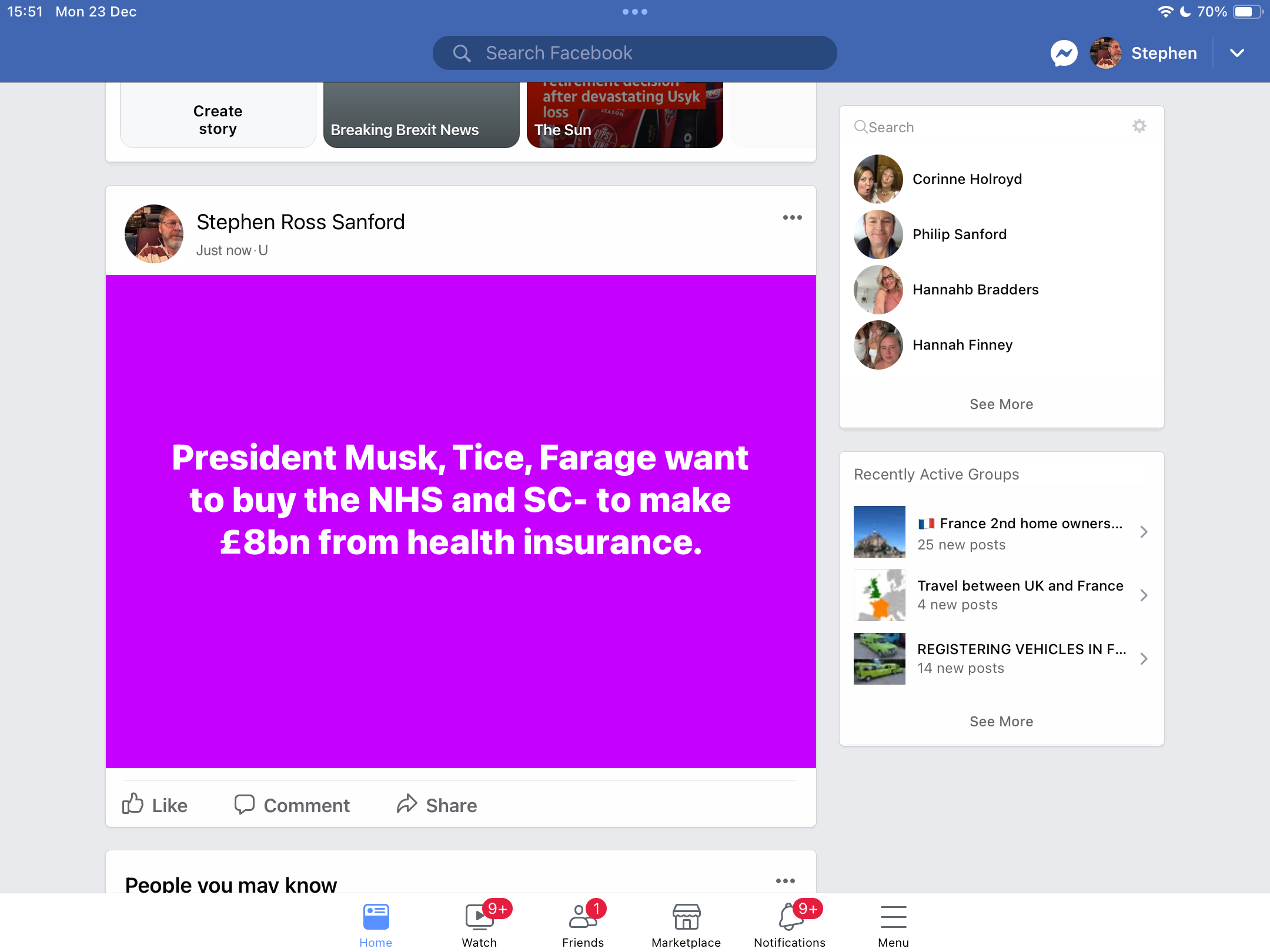Screen dimensions: 1270x952
Task: Click the 4 new posts count
Action: [957, 605]
